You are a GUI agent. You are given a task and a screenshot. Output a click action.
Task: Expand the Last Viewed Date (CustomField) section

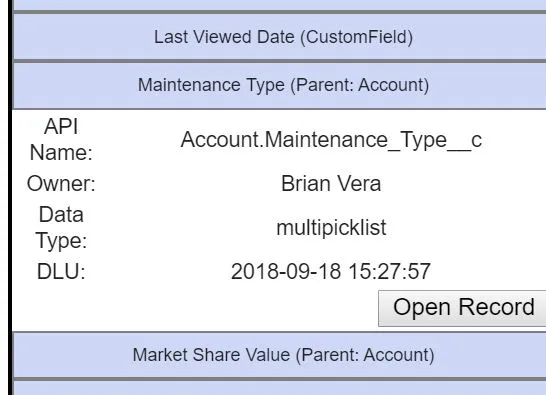click(x=280, y=37)
